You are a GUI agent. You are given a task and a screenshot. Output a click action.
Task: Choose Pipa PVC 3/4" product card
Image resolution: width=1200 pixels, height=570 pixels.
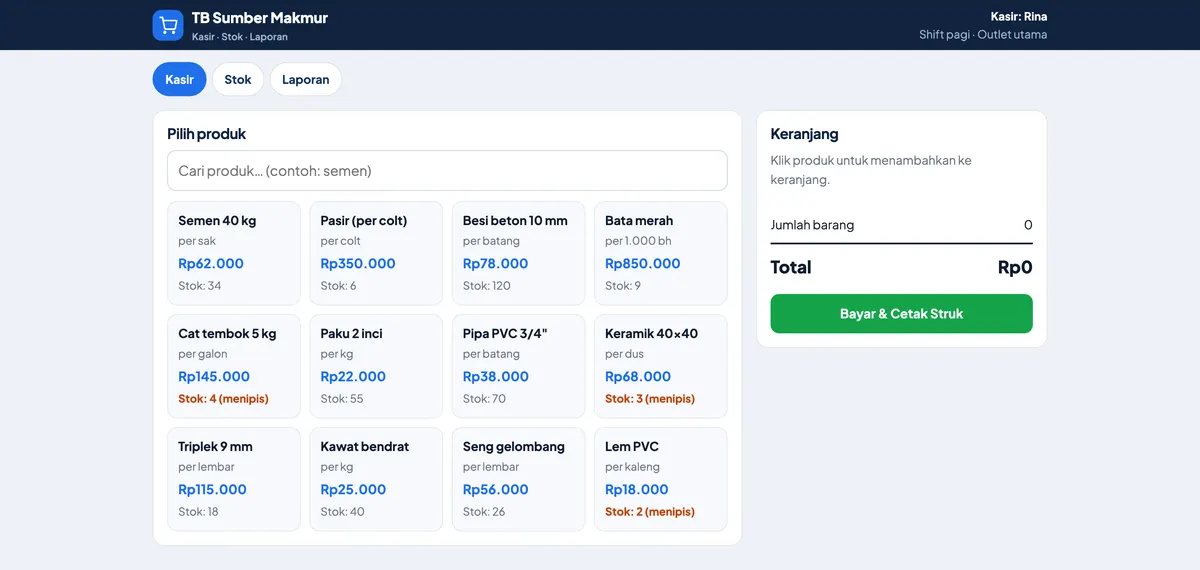point(519,366)
